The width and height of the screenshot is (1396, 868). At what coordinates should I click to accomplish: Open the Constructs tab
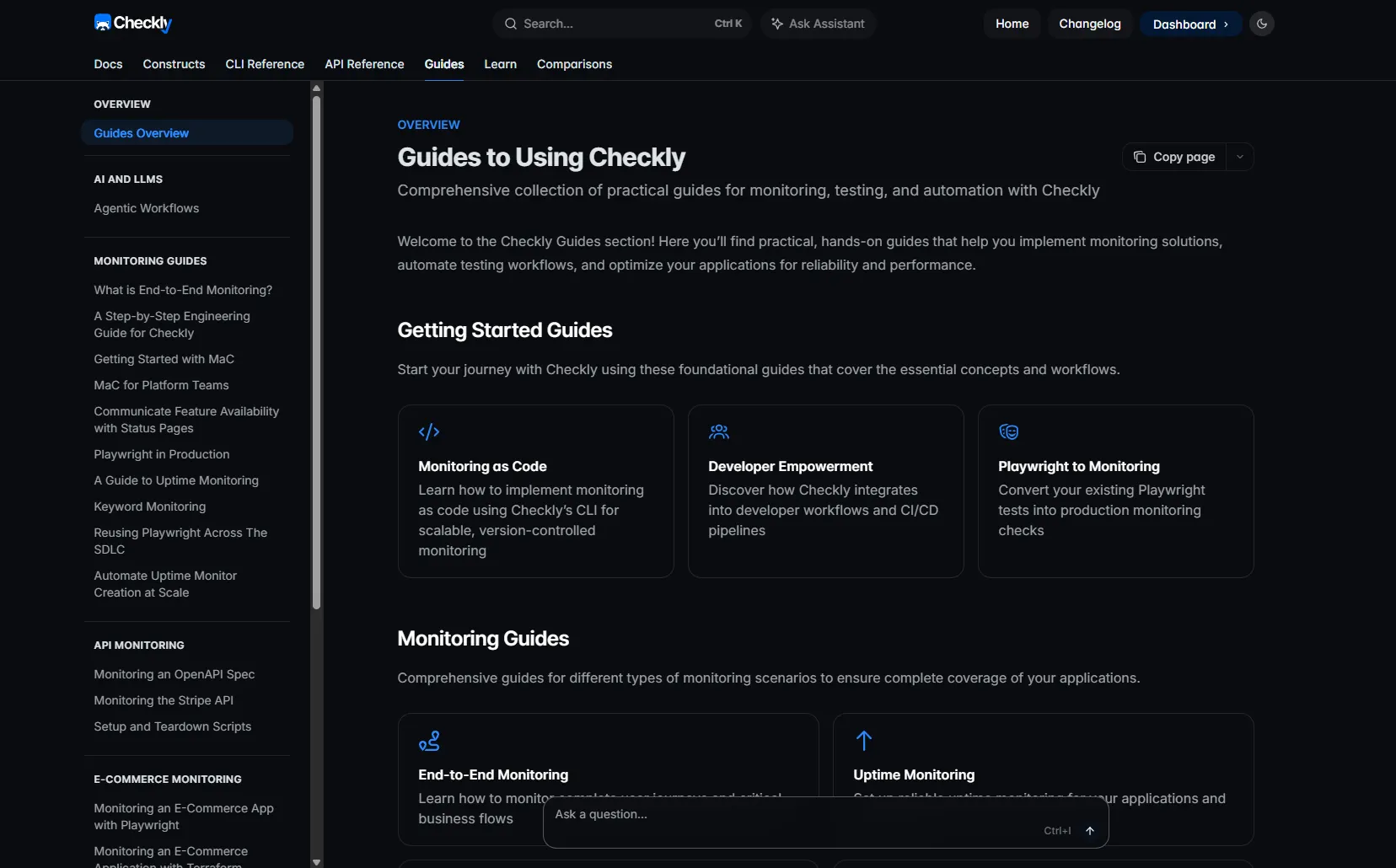pyautogui.click(x=174, y=64)
